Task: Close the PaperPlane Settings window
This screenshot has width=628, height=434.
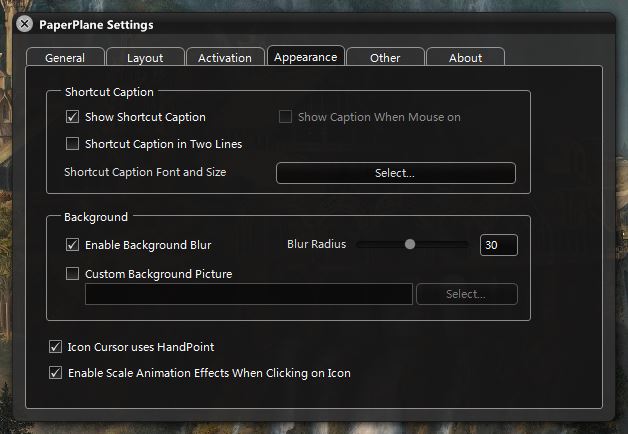Action: (x=24, y=24)
